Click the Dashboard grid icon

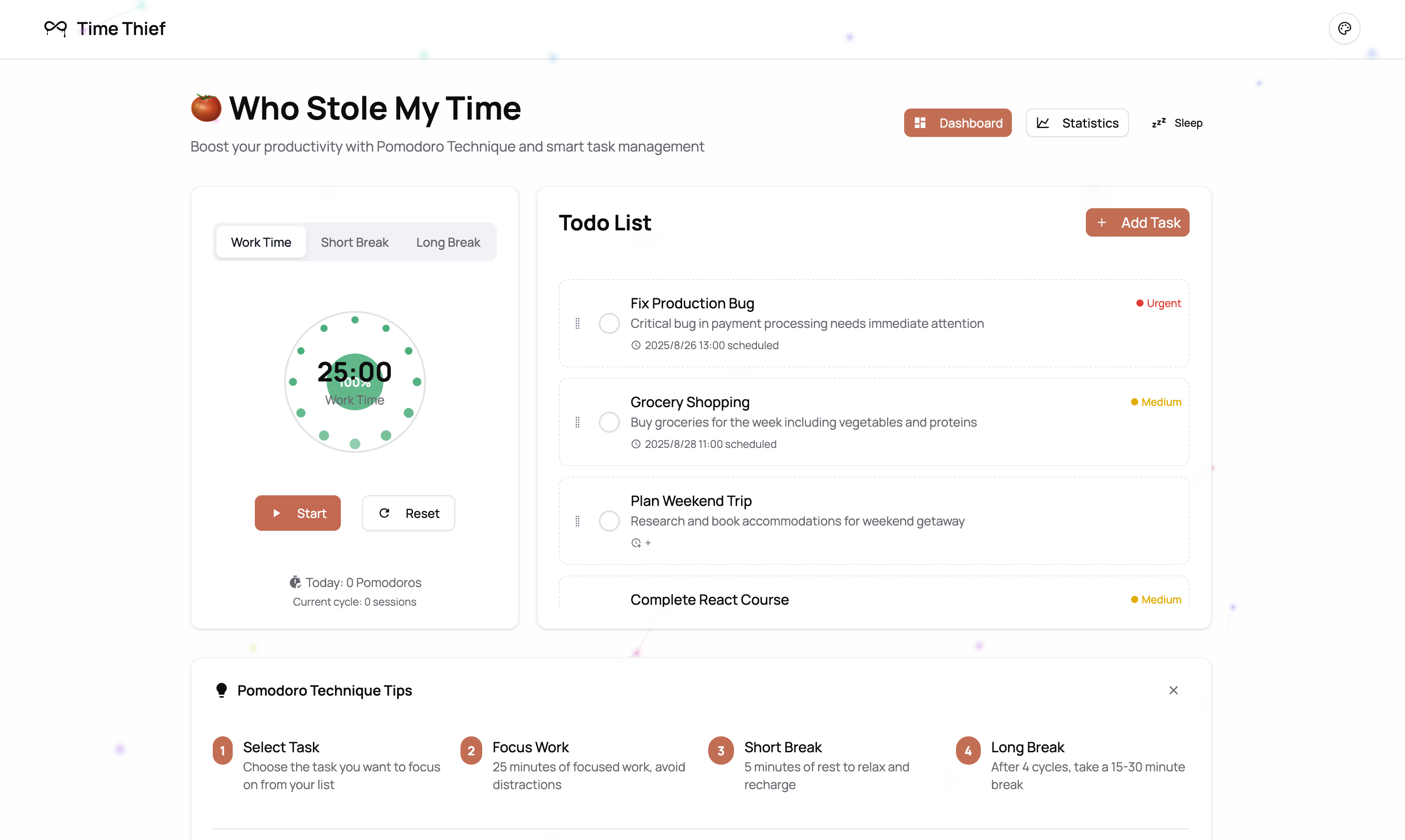click(920, 122)
